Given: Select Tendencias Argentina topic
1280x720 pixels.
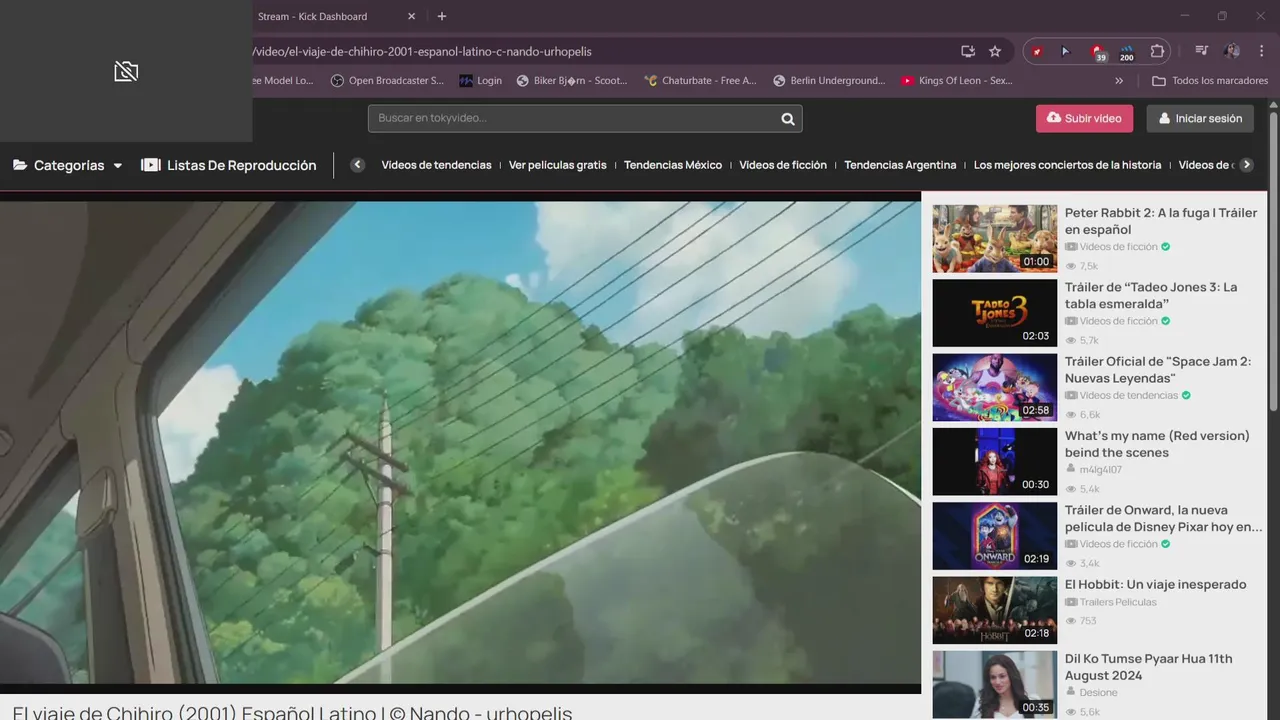Looking at the screenshot, I should (x=900, y=165).
